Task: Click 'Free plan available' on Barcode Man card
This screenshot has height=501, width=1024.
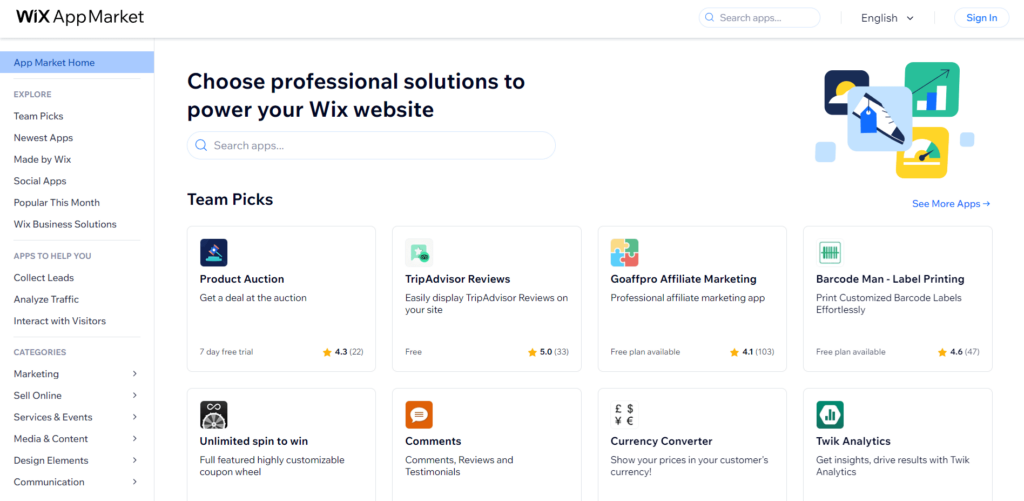Action: click(851, 352)
